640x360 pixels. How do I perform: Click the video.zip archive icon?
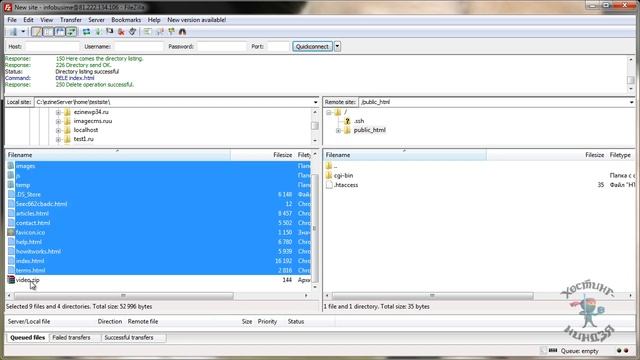click(11, 280)
